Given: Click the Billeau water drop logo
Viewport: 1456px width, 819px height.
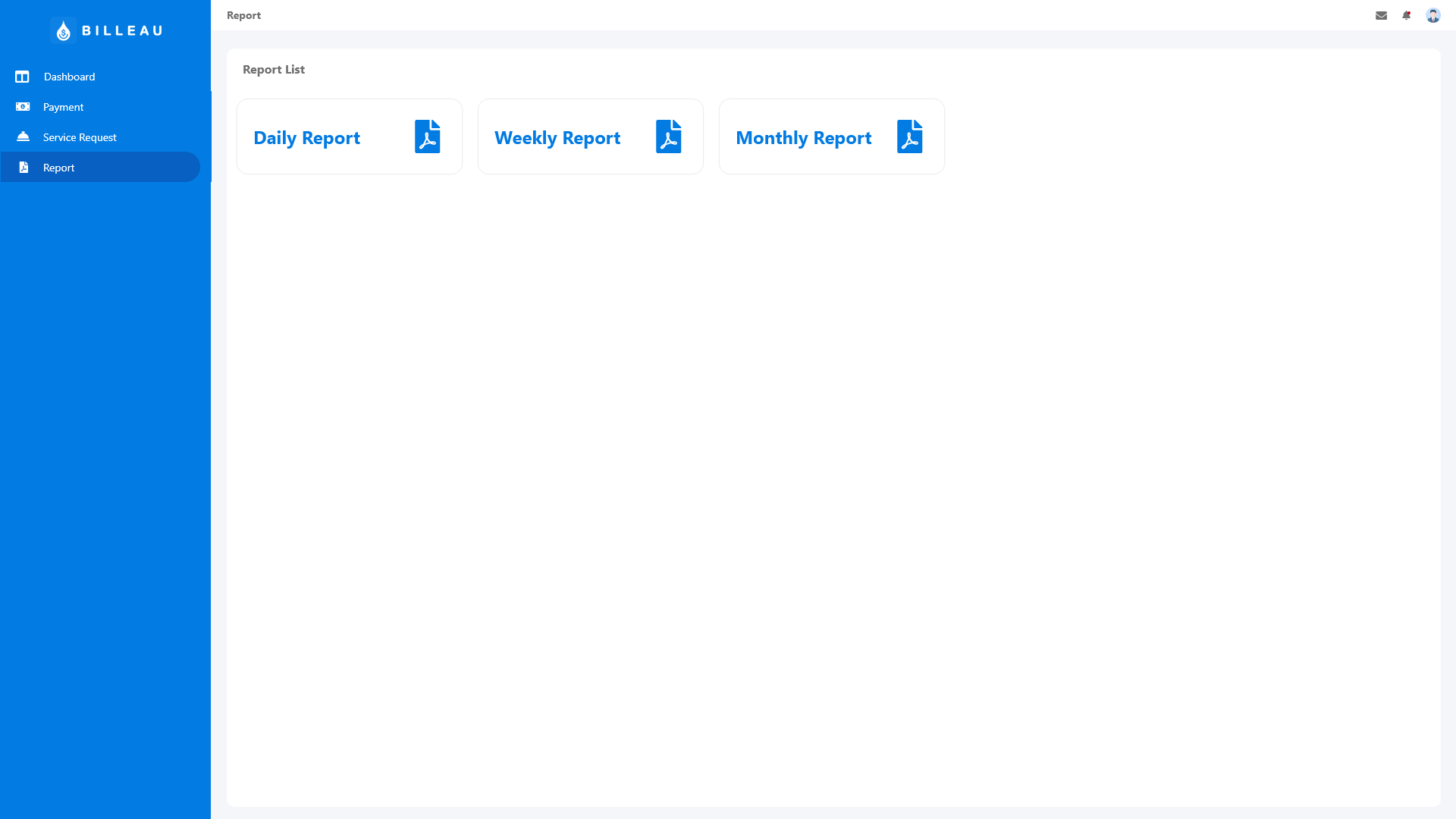Looking at the screenshot, I should tap(64, 30).
